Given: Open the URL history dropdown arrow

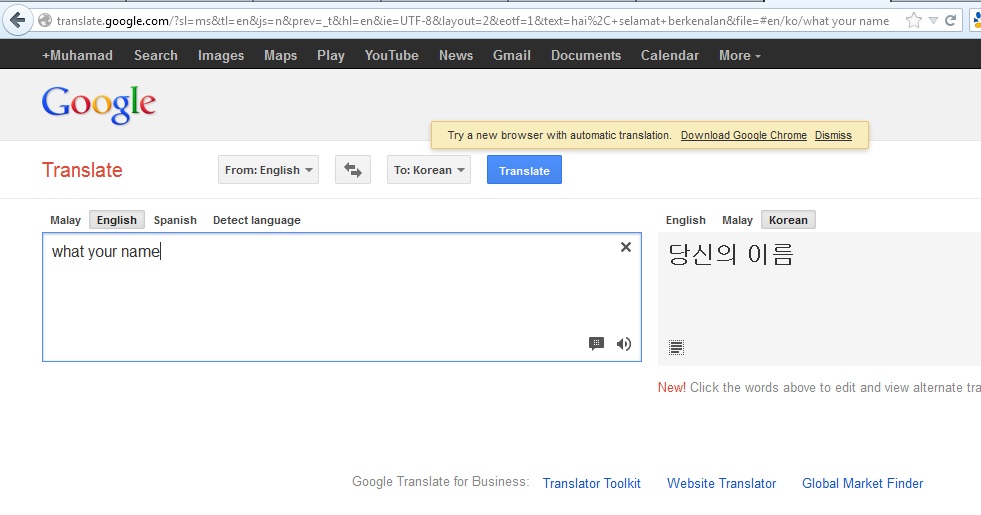Looking at the screenshot, I should click(933, 21).
